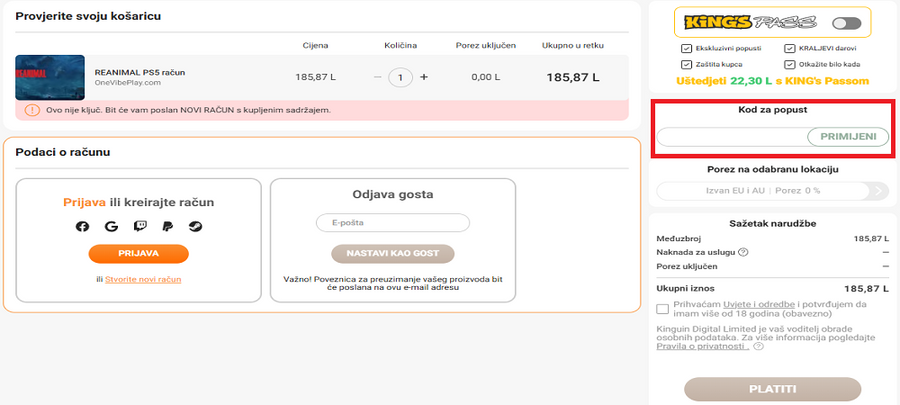Click the discount code input field
Viewport: 900px width, 405px height.
coord(732,137)
